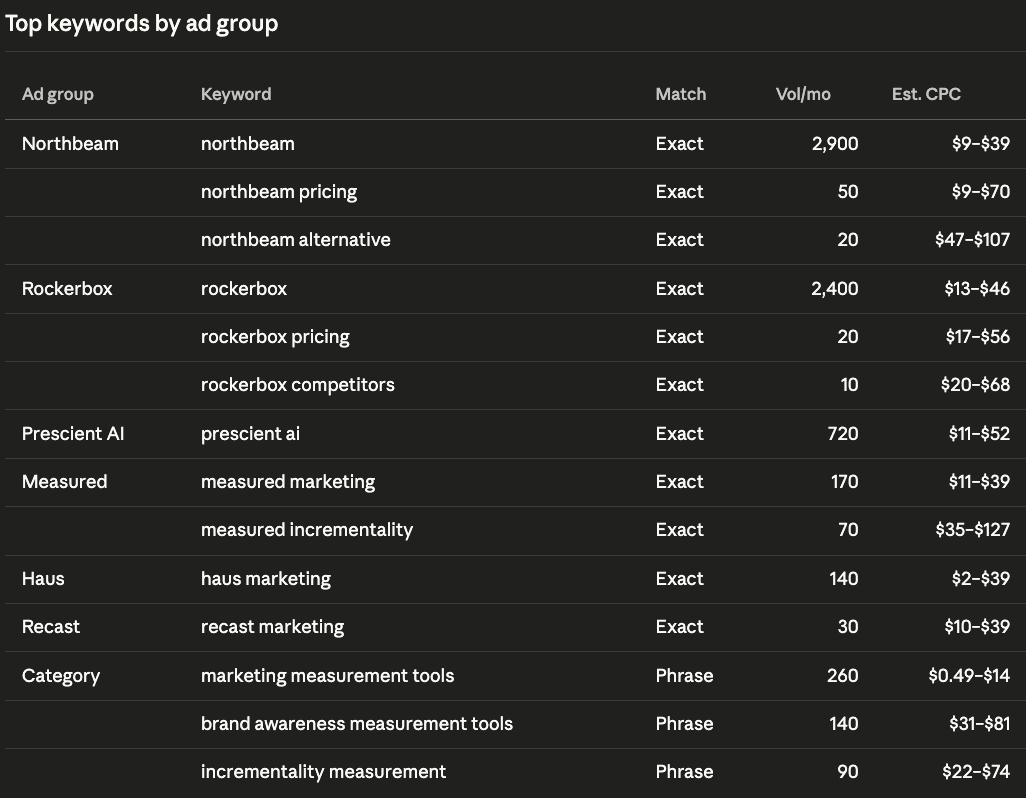Click the 'Est. CPC' column header
1026x798 pixels.
926,94
